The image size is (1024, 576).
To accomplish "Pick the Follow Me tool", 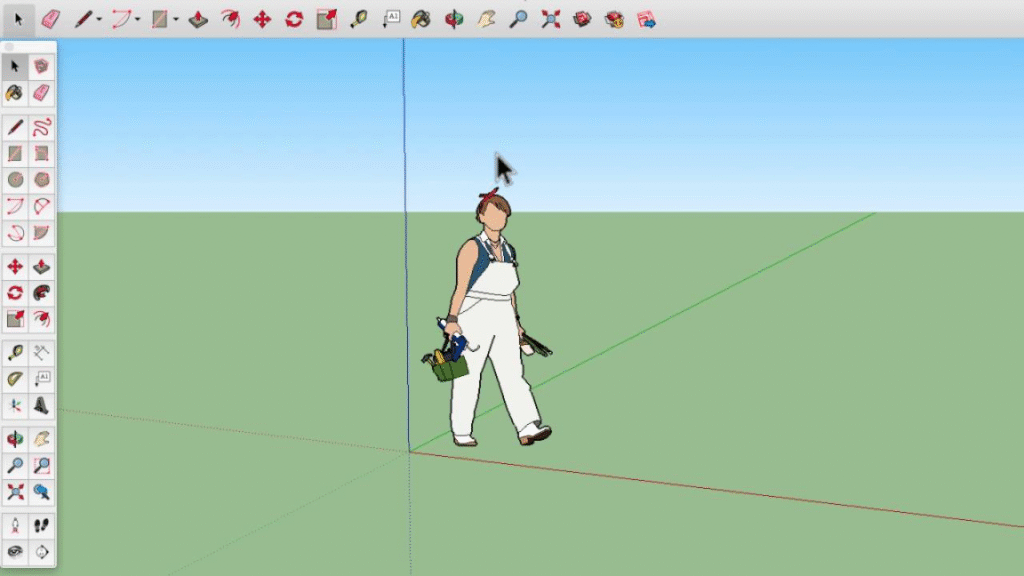I will 41,293.
